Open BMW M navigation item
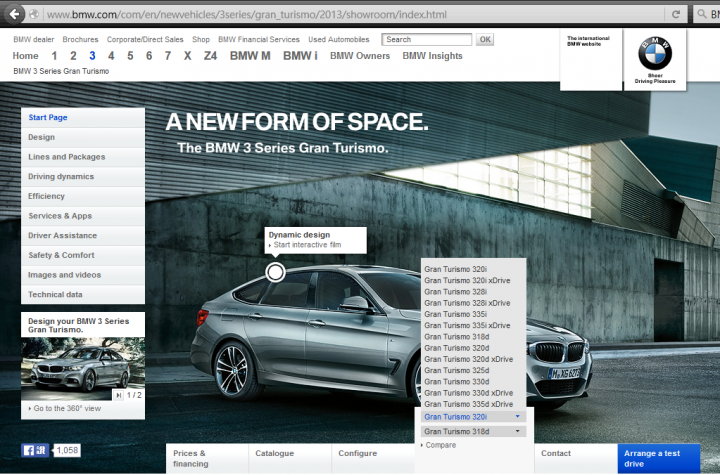This screenshot has height=475, width=720. pos(250,56)
